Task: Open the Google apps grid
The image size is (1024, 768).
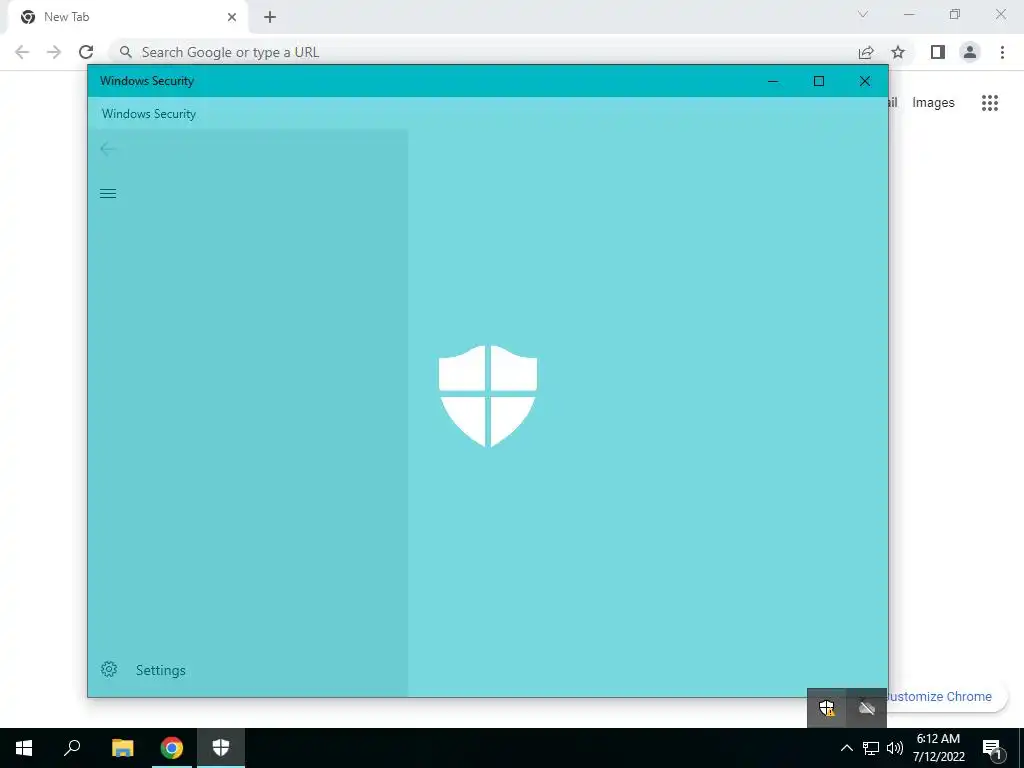Action: click(990, 103)
